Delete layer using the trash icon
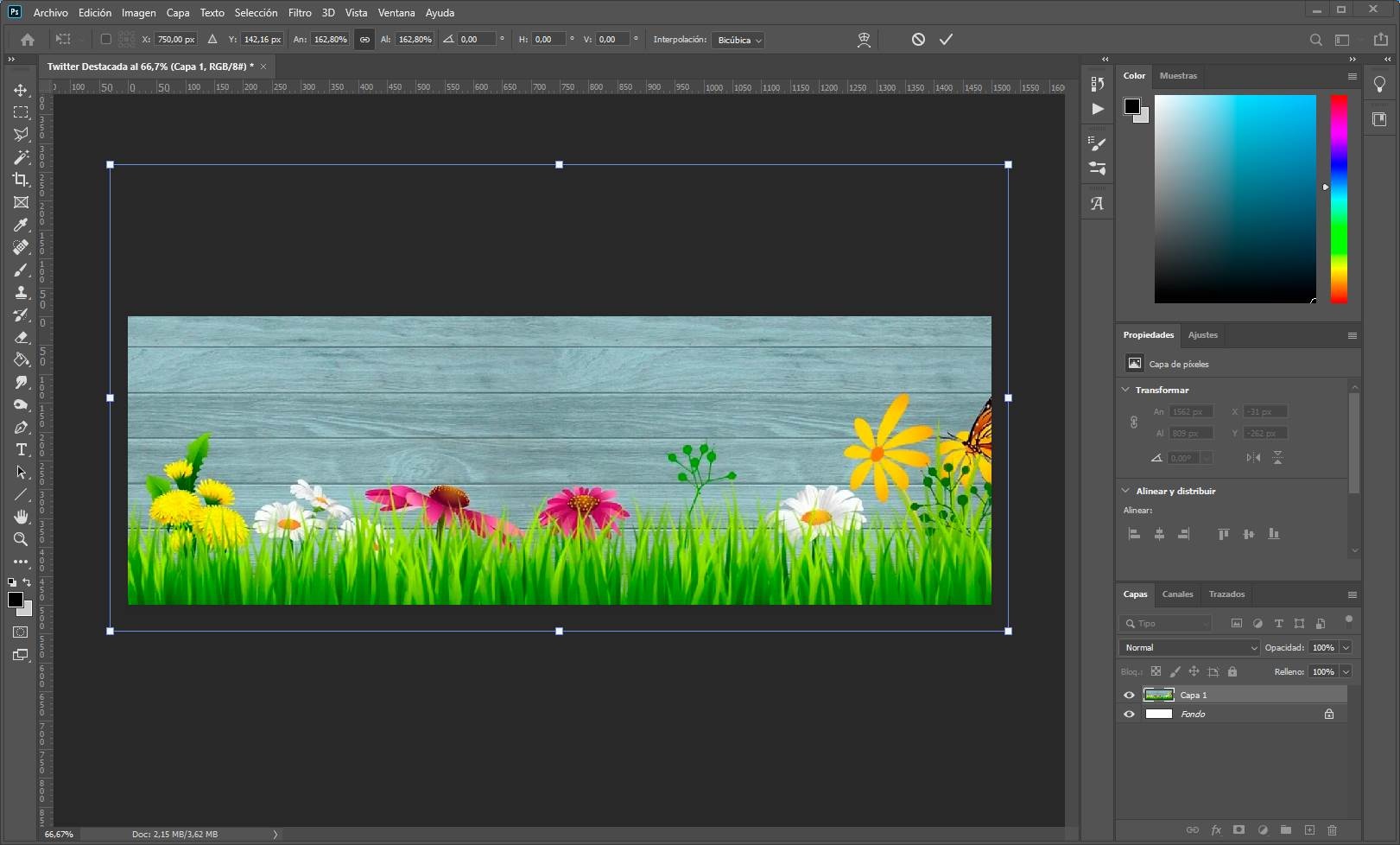 coord(1332,830)
